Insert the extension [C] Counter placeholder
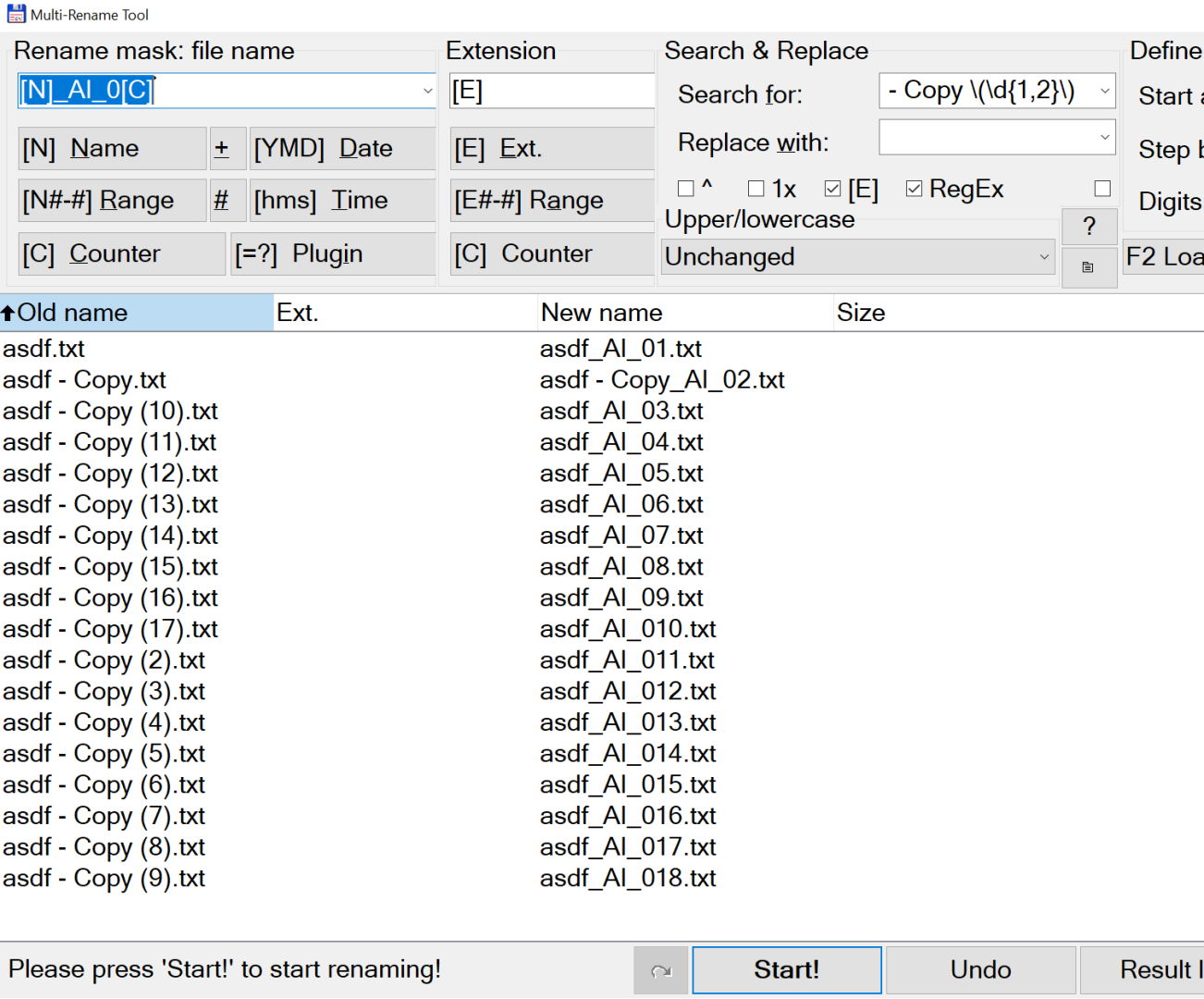The image size is (1204, 999). (x=552, y=254)
